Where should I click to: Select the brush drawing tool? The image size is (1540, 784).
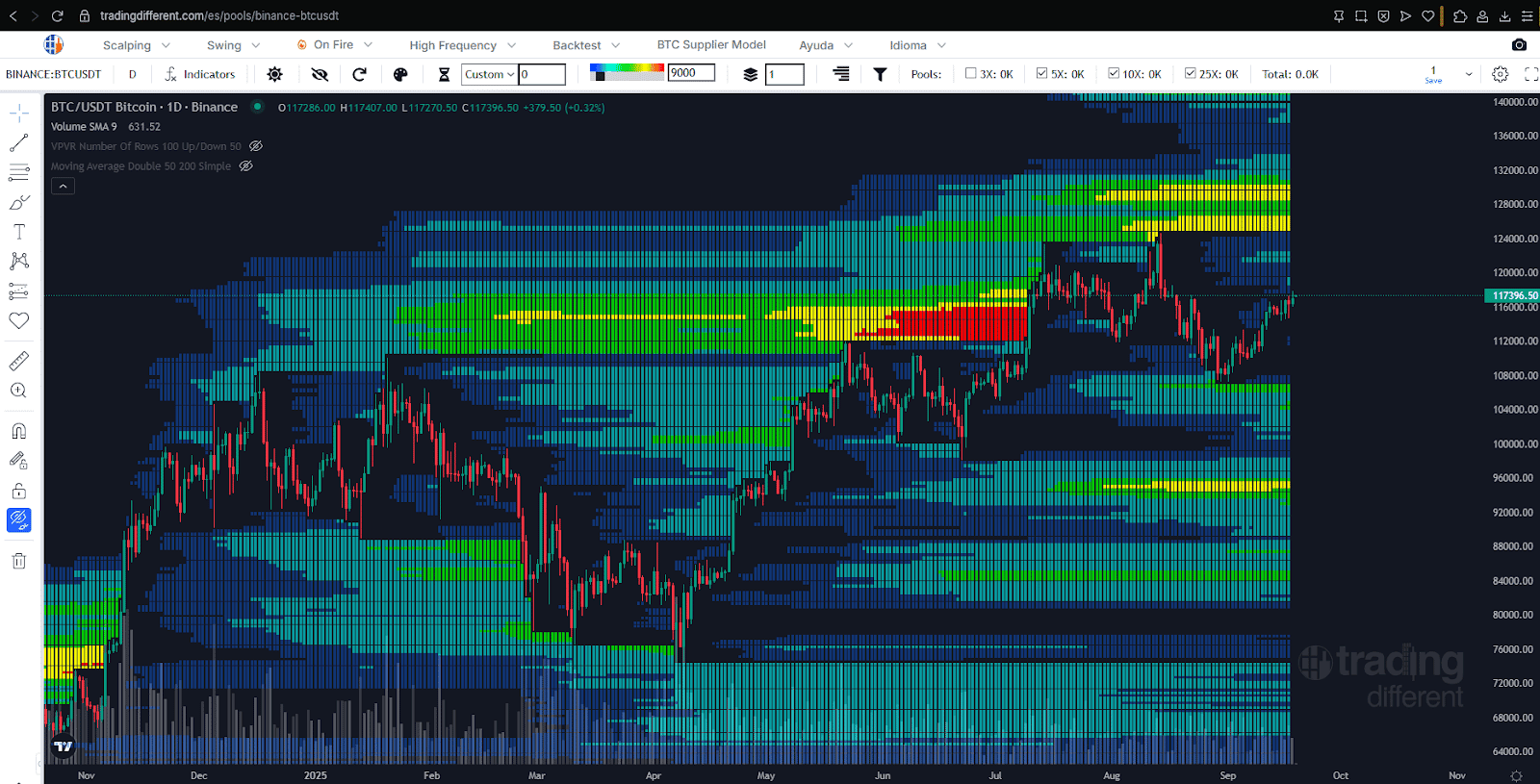tap(18, 203)
